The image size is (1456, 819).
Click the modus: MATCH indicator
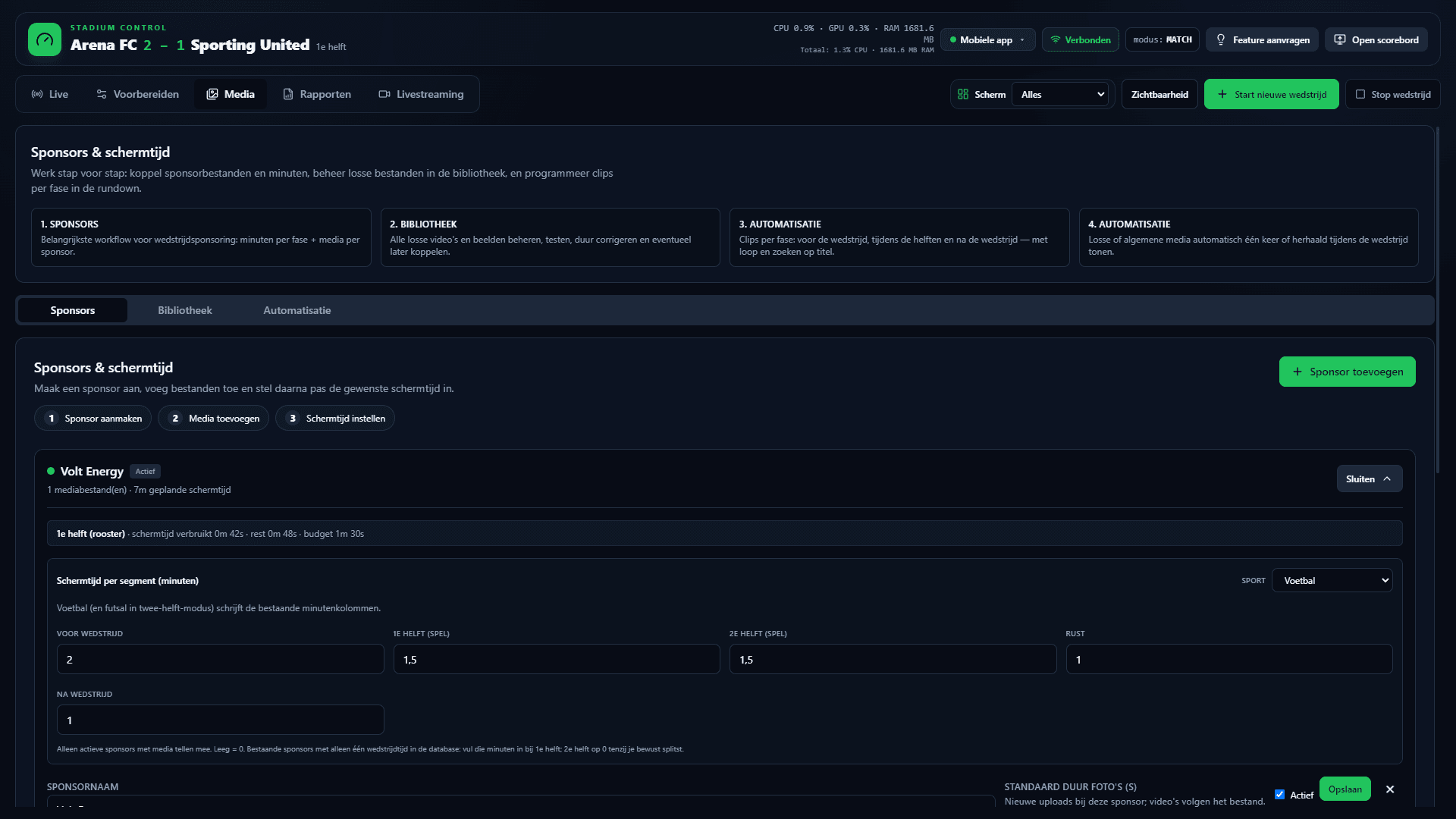click(x=1162, y=39)
